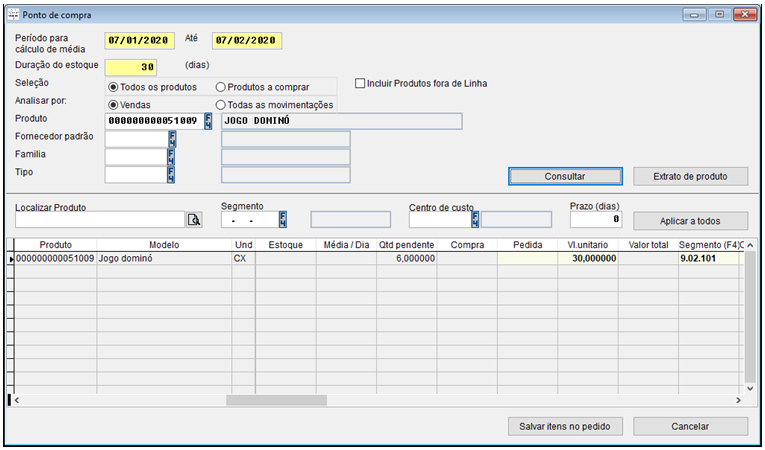
Task: Click the horizontal scrollbar thumb of the grid
Action: pos(276,400)
